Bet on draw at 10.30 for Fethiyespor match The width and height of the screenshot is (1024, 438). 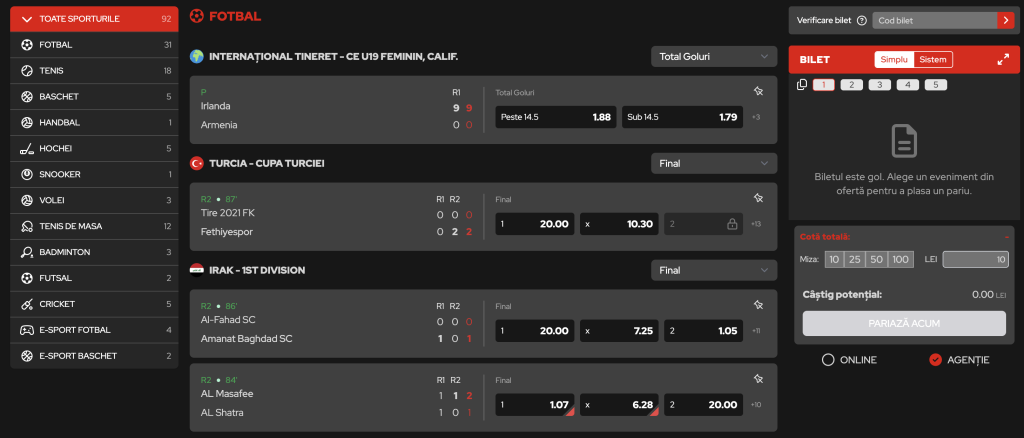[x=619, y=224]
